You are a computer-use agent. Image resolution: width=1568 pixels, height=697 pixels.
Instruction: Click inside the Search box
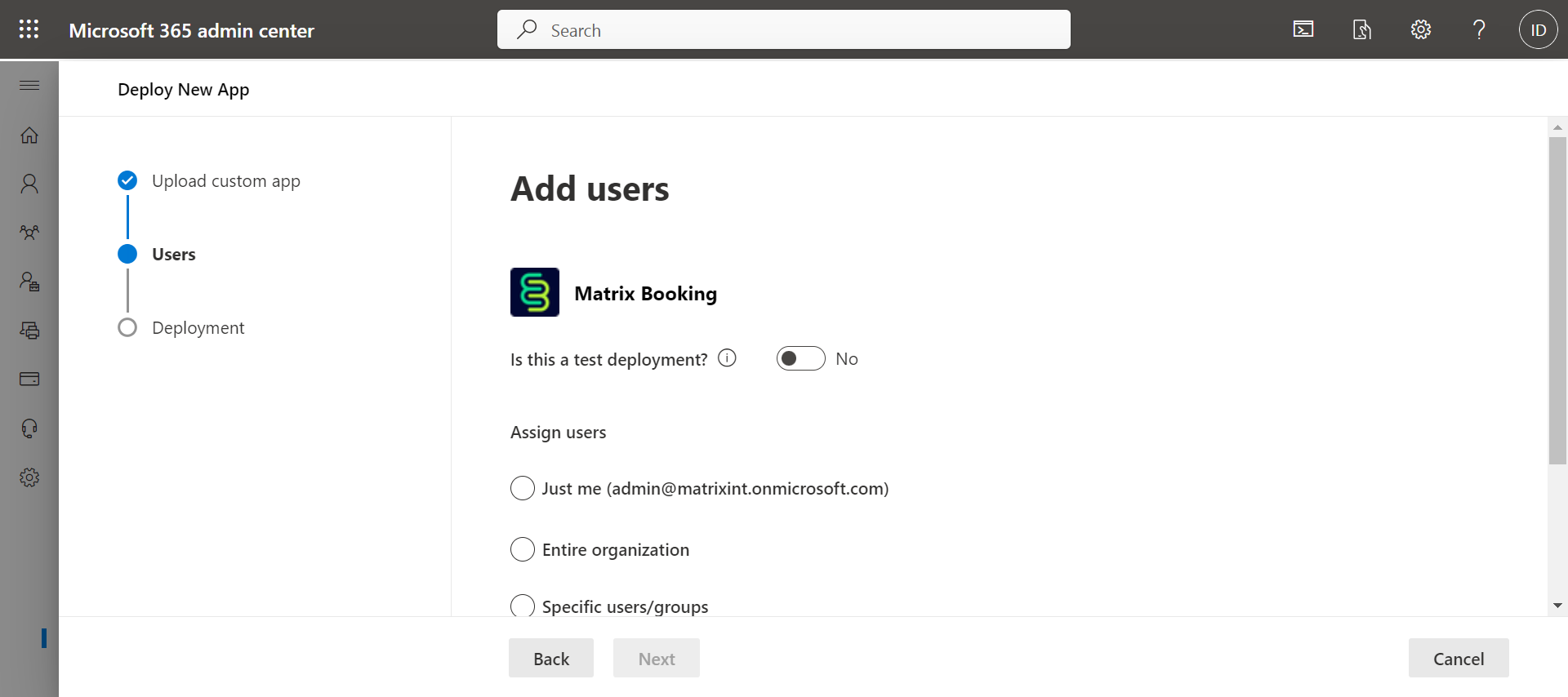coord(784,30)
